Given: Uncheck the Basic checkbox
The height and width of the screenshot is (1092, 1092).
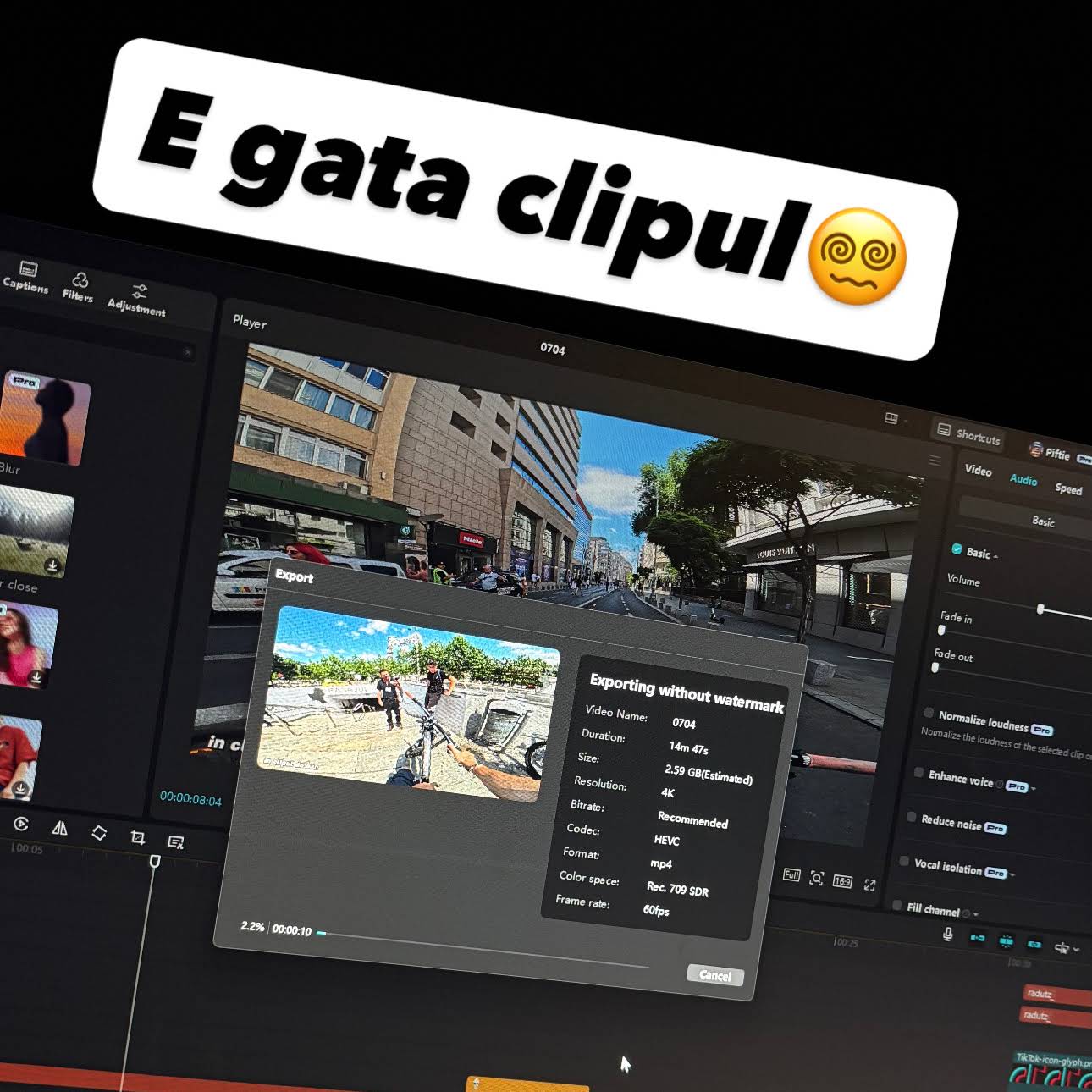Looking at the screenshot, I should pyautogui.click(x=957, y=549).
